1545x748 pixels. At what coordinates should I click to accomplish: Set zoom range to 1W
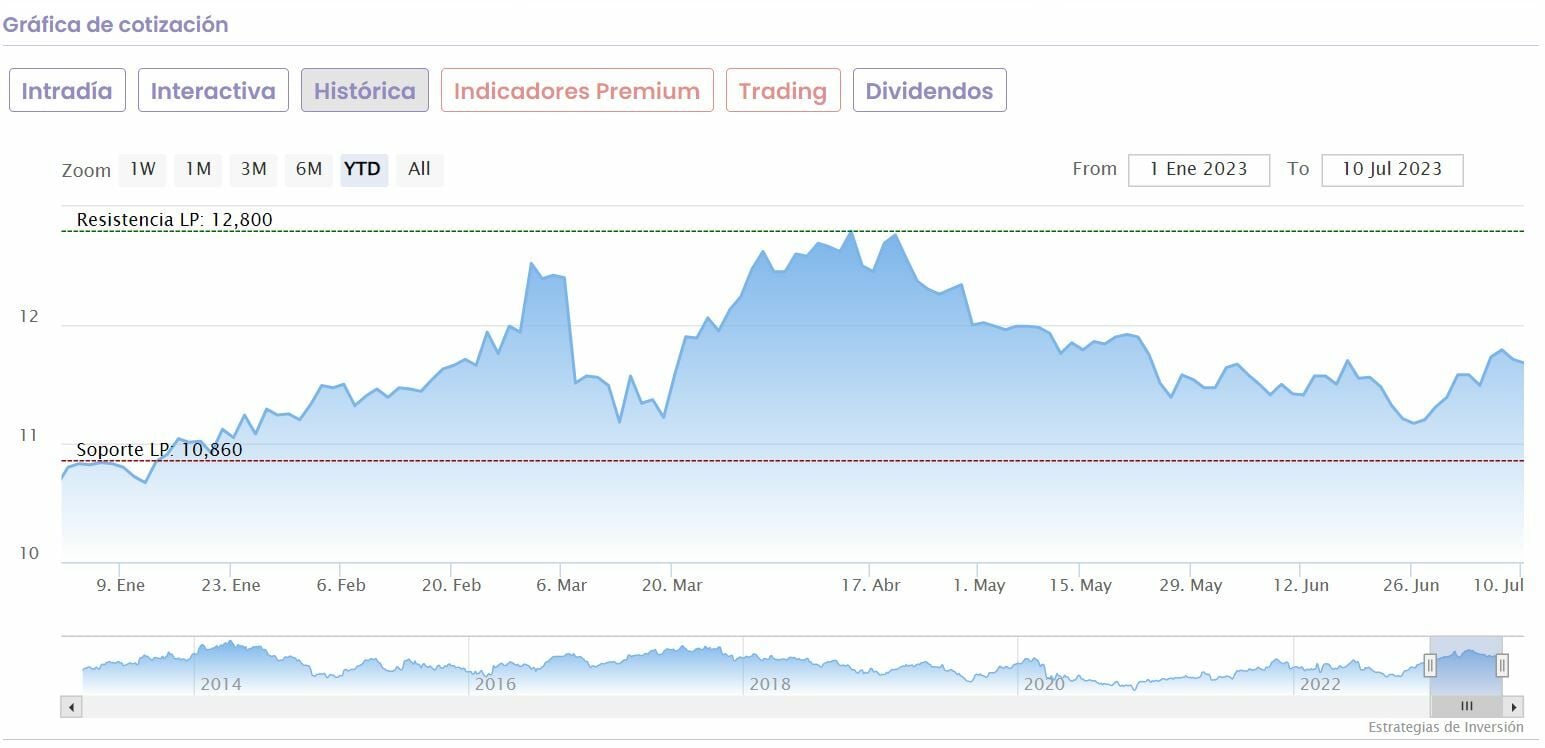(x=143, y=169)
